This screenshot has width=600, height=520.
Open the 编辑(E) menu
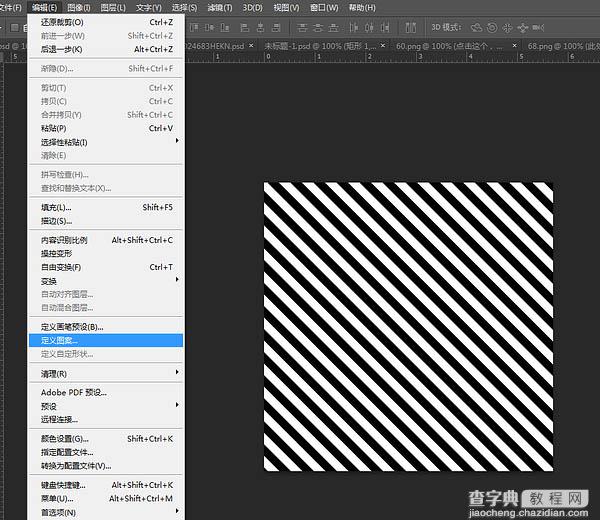click(x=45, y=7)
